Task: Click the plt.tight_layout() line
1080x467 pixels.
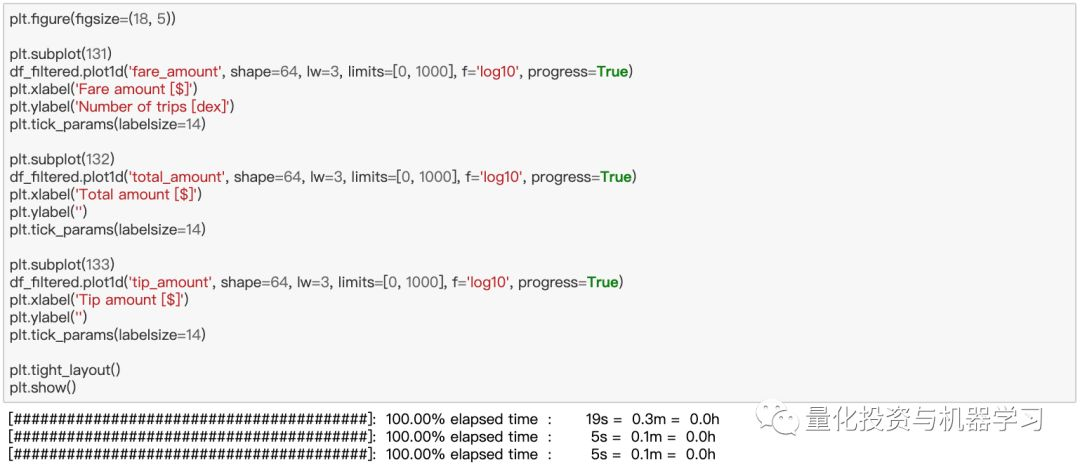Action: point(65,370)
